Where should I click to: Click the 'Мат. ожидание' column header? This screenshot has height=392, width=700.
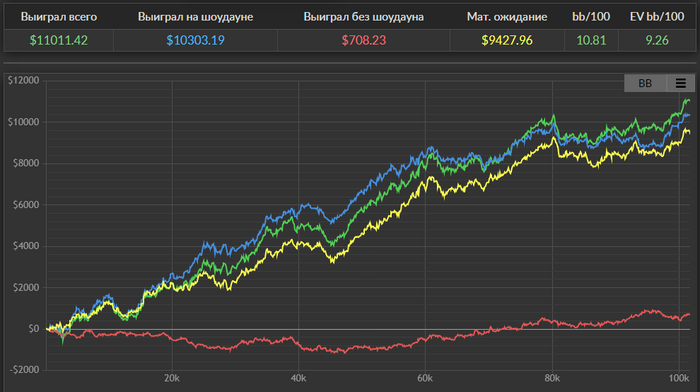click(507, 17)
